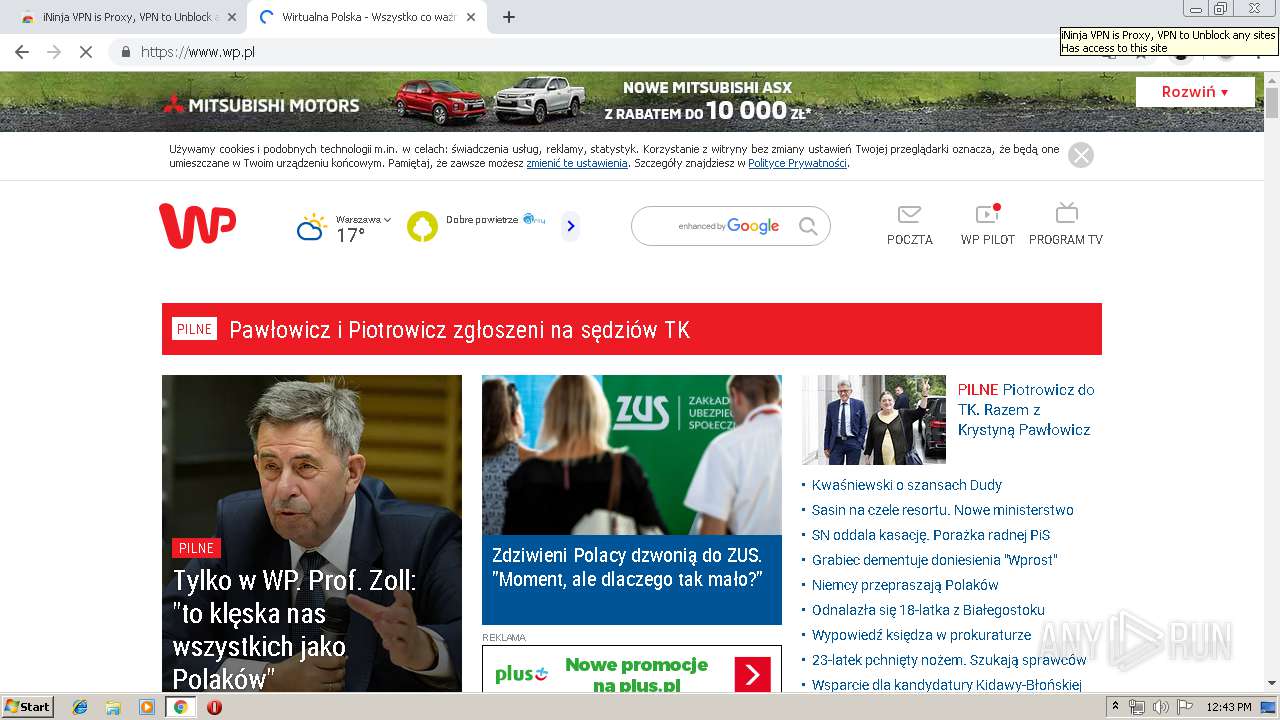This screenshot has width=1280, height=720.
Task: Click the search magnifier icon
Action: (x=808, y=227)
